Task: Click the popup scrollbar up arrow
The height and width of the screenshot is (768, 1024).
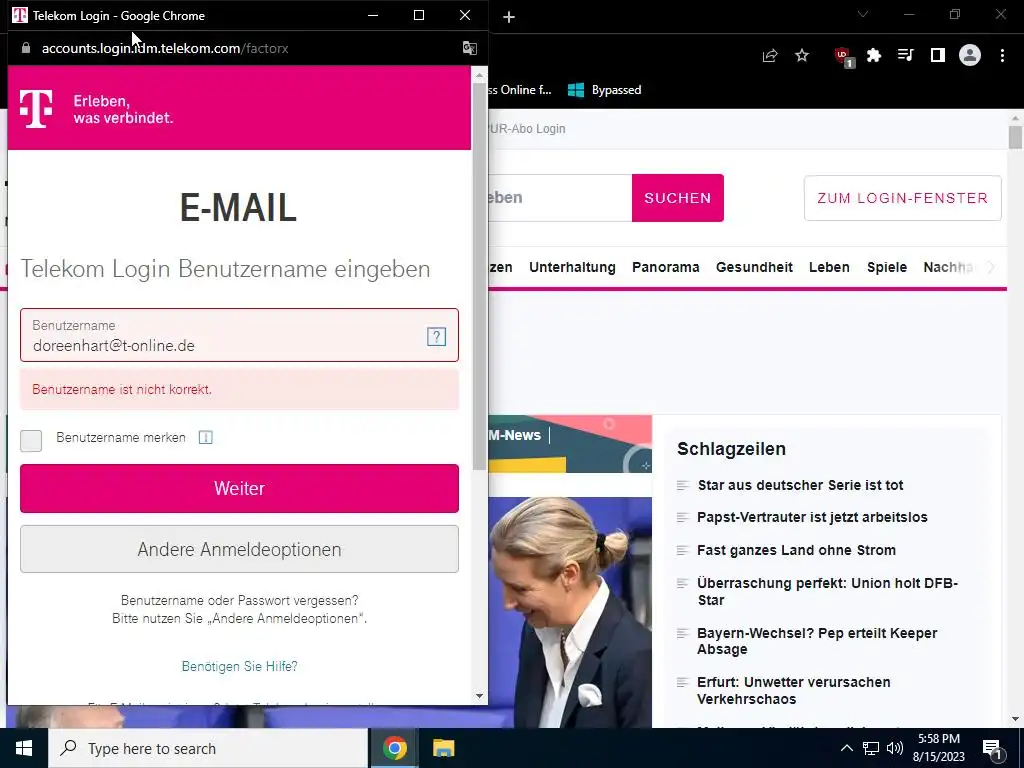Action: (479, 75)
